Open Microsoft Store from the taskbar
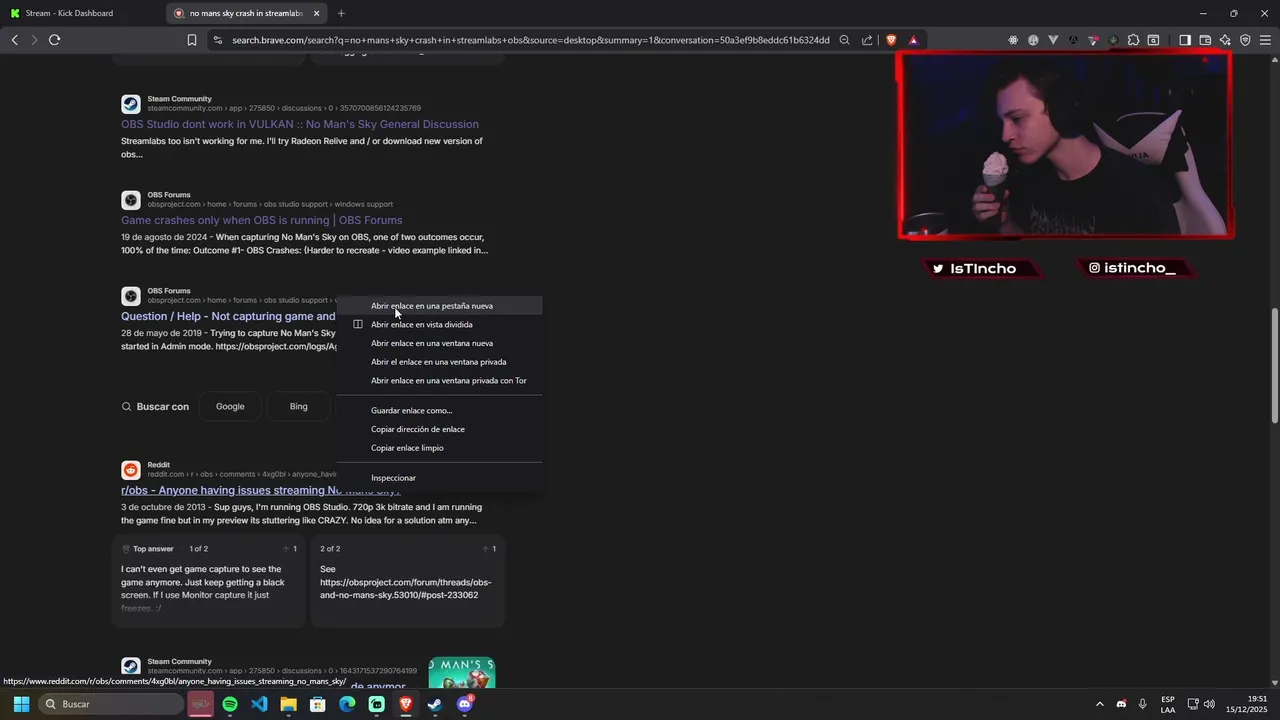This screenshot has width=1280, height=720. pyautogui.click(x=318, y=704)
